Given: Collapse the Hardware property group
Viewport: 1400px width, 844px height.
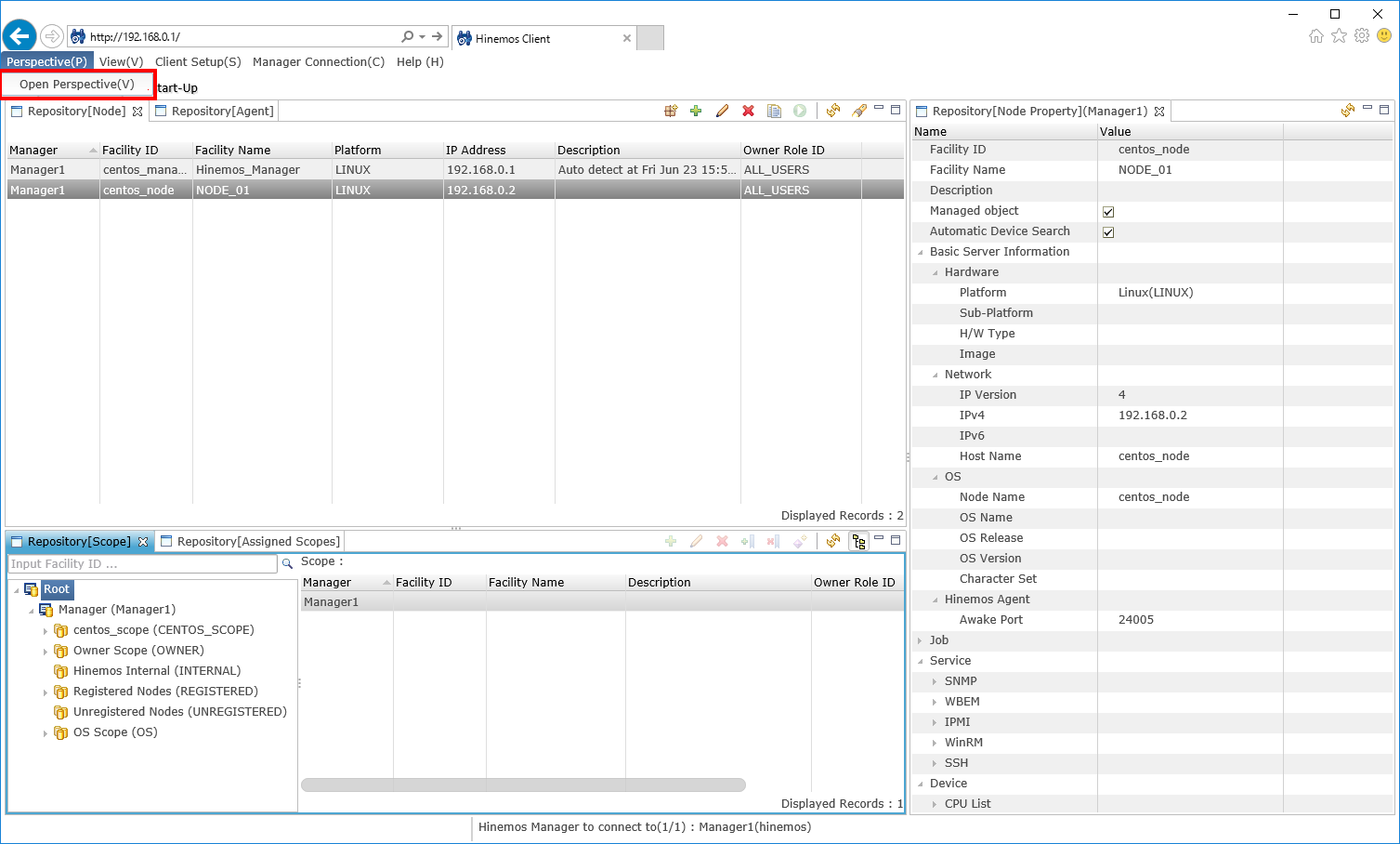Looking at the screenshot, I should pos(936,272).
